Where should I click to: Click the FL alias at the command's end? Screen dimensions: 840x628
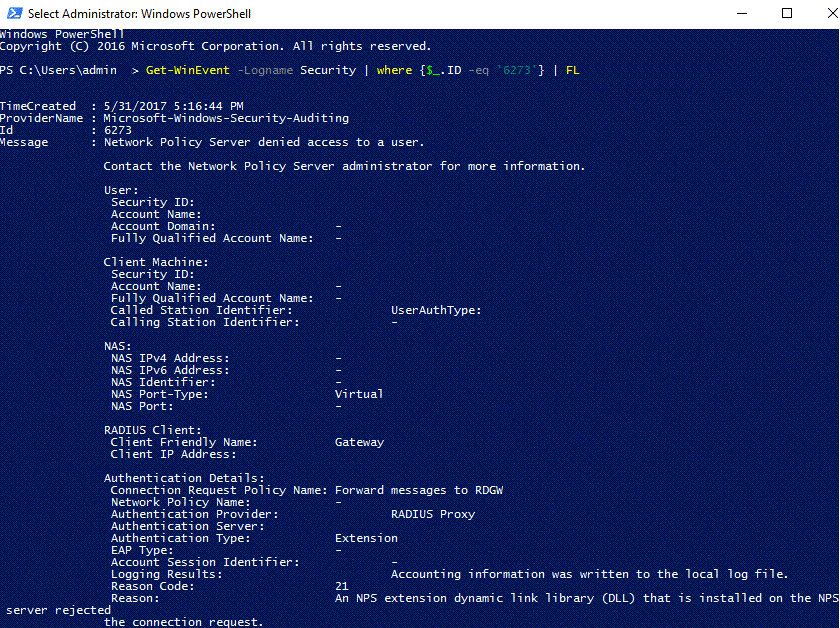pos(572,70)
